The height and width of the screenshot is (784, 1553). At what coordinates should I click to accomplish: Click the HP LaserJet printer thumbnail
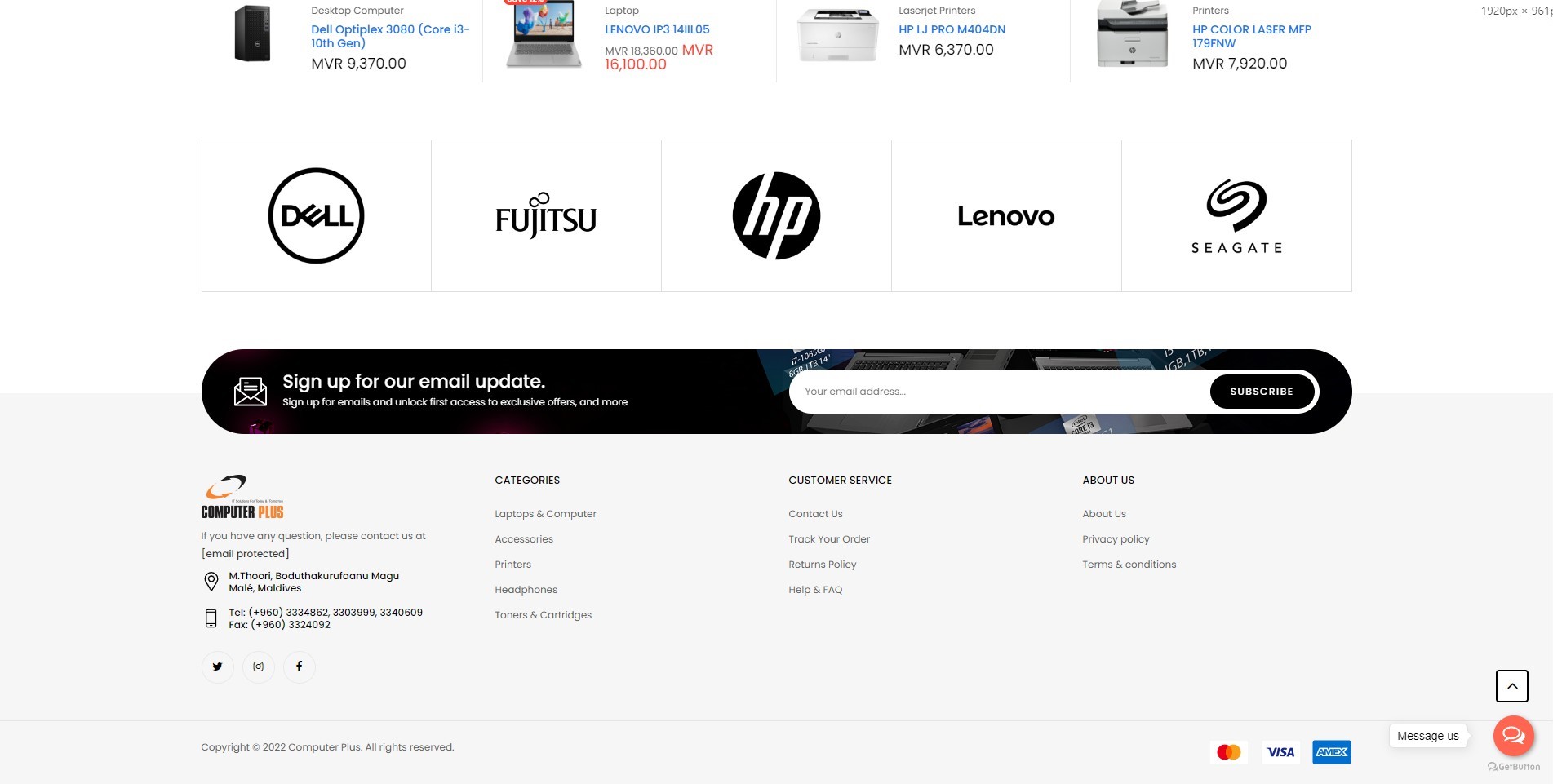point(838,35)
